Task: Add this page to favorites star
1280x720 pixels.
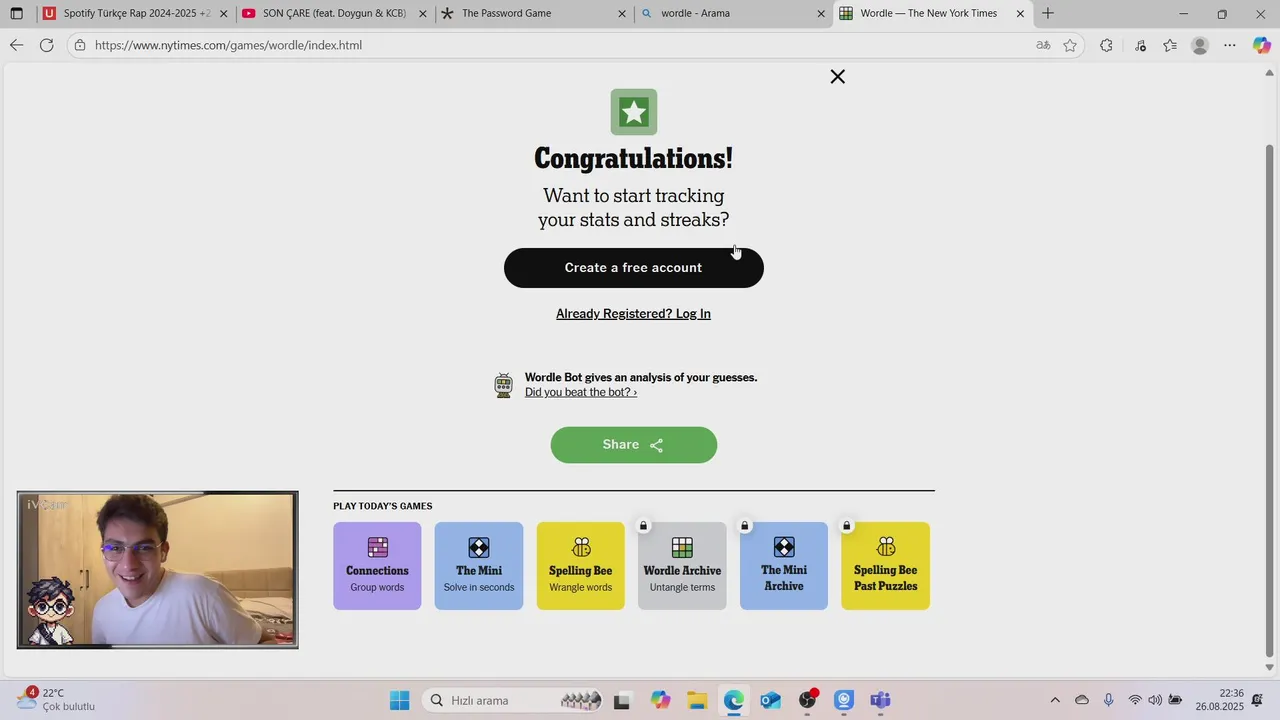Action: coord(1070,45)
